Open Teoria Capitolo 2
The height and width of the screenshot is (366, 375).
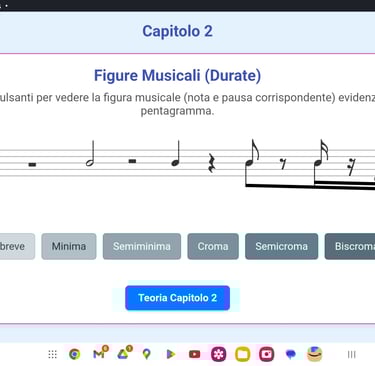(178, 298)
